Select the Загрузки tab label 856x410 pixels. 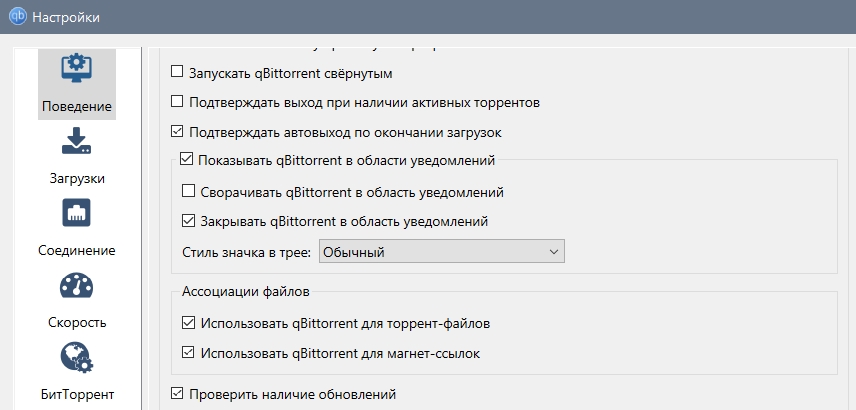76,179
